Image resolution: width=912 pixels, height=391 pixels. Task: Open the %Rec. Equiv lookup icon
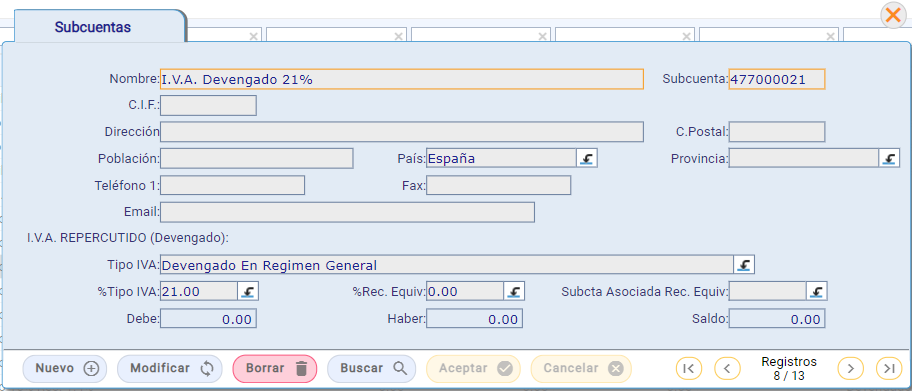coord(515,291)
